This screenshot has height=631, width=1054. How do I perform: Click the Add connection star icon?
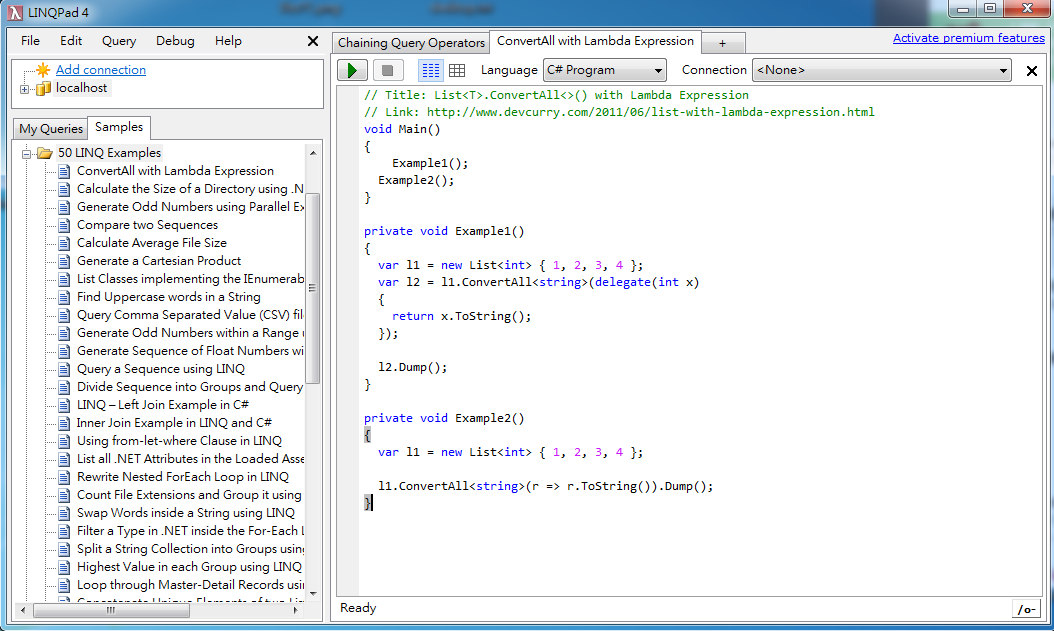43,70
